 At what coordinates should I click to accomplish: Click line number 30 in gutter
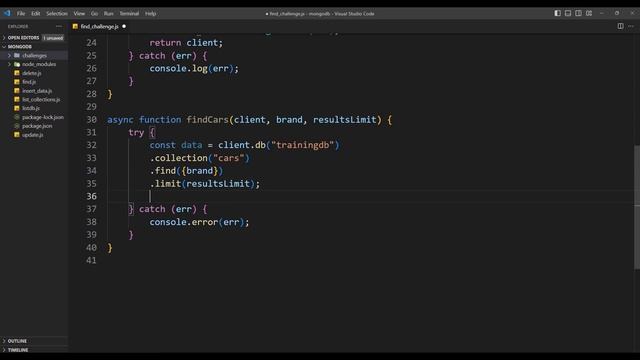pos(91,120)
